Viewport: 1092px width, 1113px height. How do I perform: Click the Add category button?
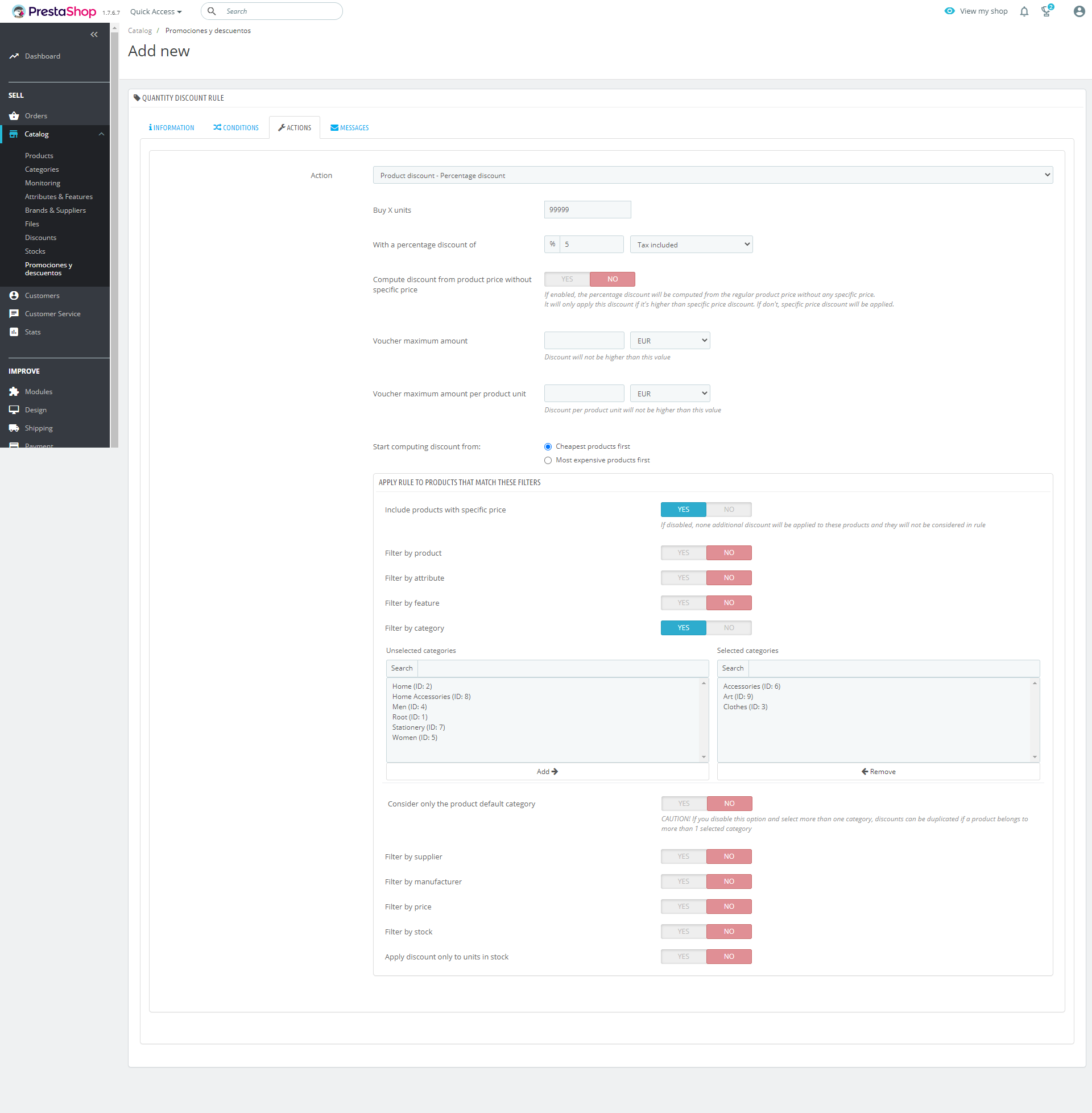point(547,772)
